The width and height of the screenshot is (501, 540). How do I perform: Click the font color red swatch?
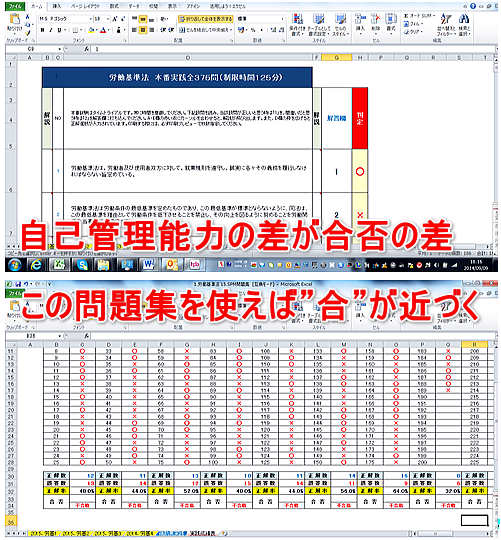103,30
